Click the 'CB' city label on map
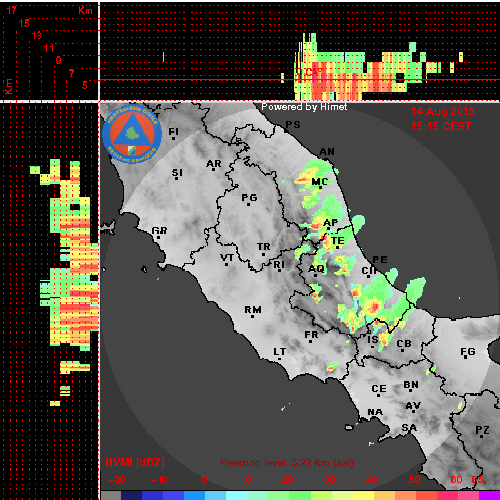Image resolution: width=500 pixels, height=500 pixels. [404, 343]
